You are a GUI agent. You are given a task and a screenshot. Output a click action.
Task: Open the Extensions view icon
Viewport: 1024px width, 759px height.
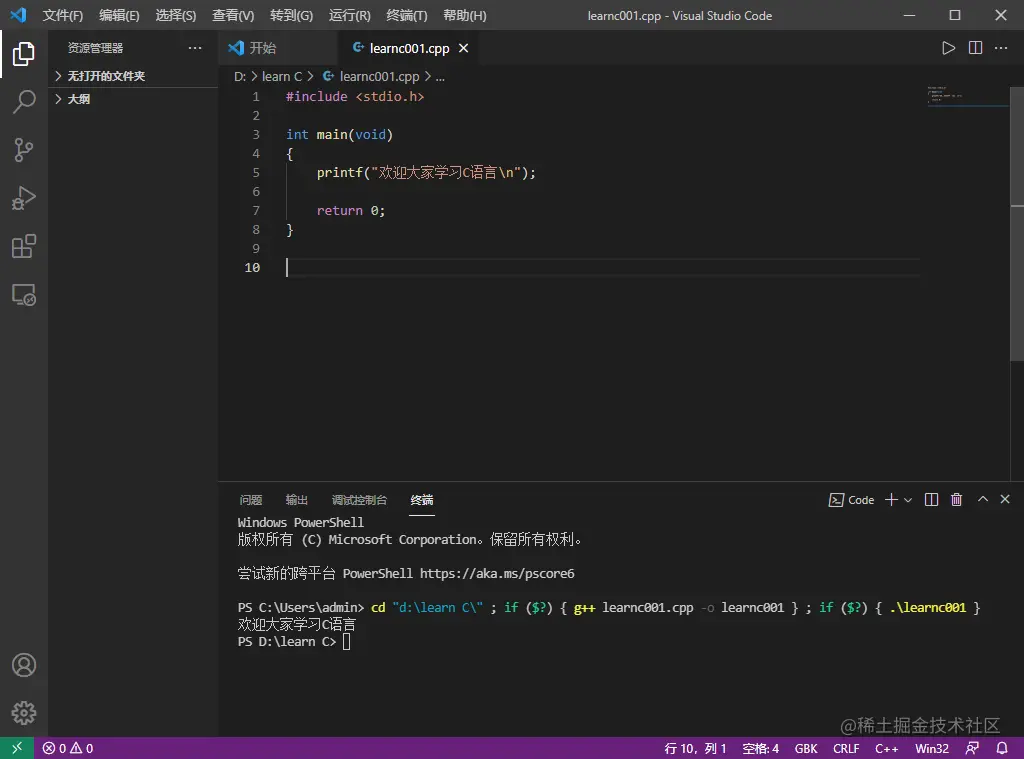24,246
